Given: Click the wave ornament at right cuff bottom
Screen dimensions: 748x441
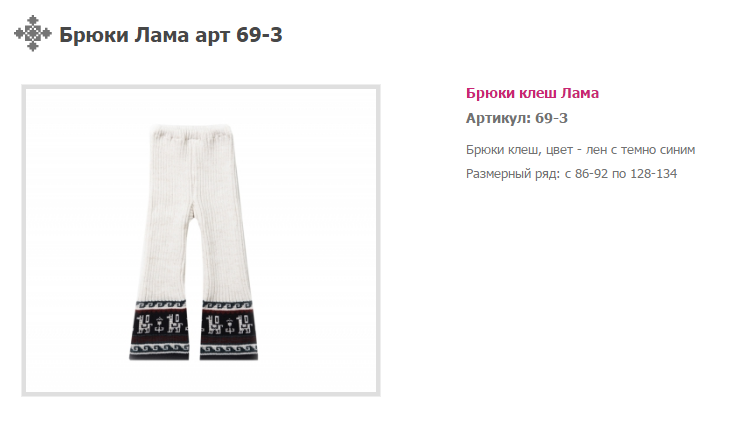Looking at the screenshot, I should [229, 349].
